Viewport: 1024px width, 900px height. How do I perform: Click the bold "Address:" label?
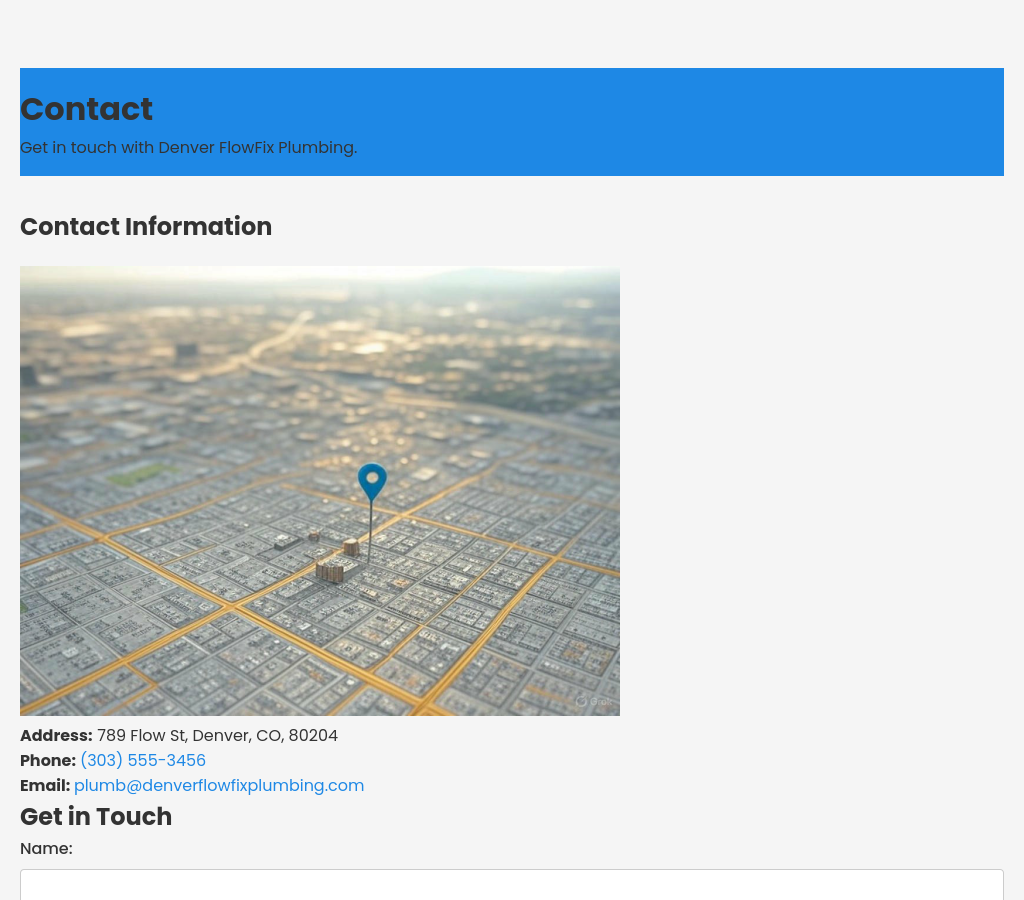[x=56, y=735]
